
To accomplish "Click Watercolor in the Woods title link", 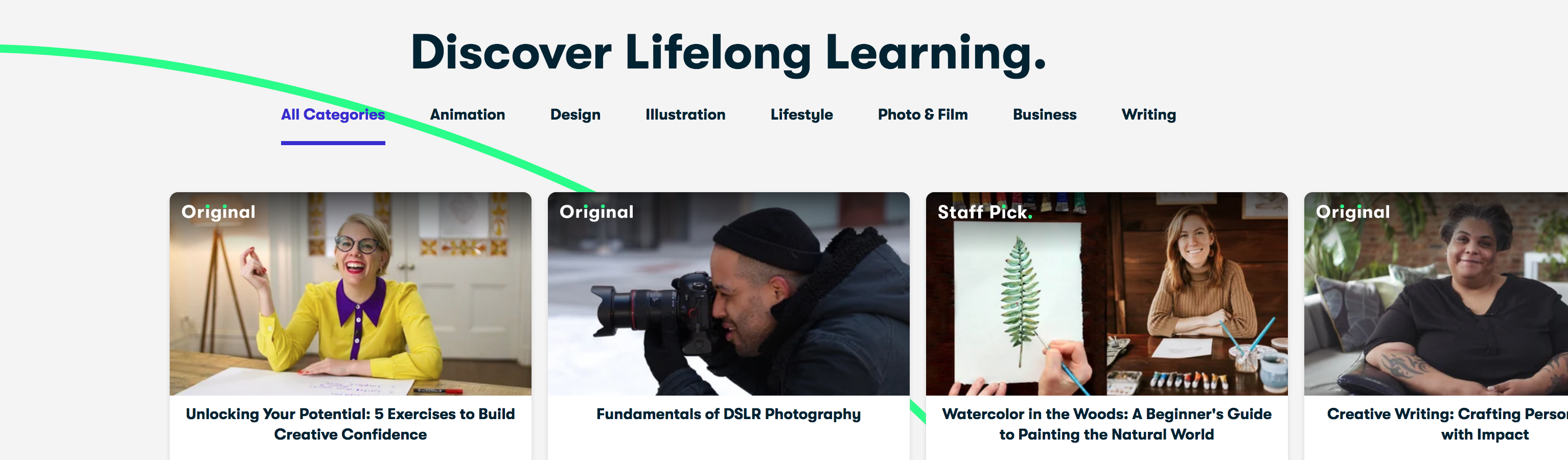I will pos(1106,424).
